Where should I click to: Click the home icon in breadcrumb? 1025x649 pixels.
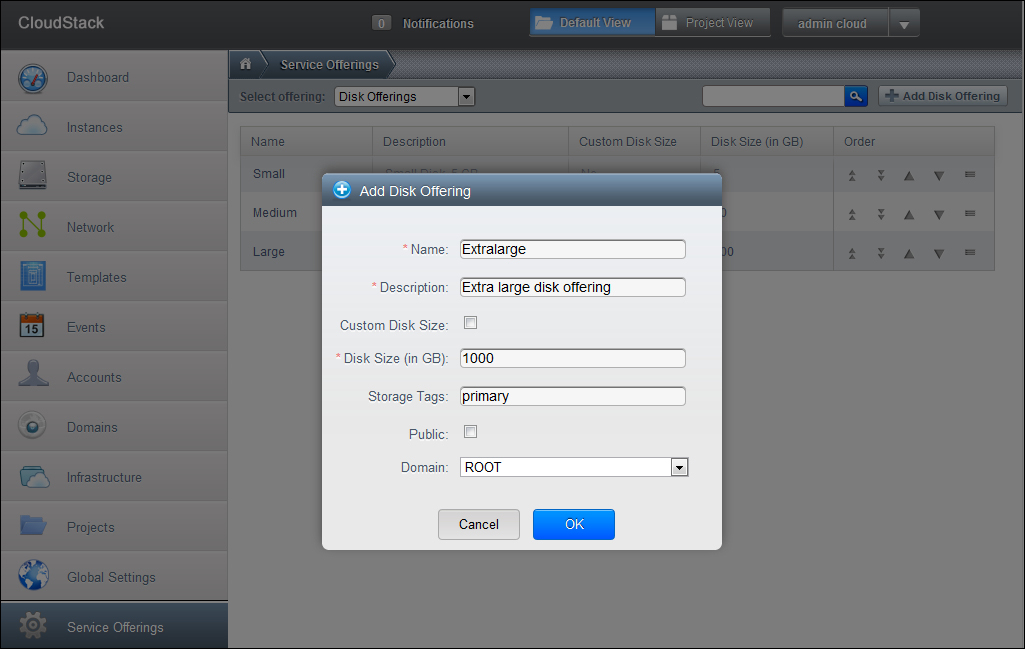click(245, 64)
